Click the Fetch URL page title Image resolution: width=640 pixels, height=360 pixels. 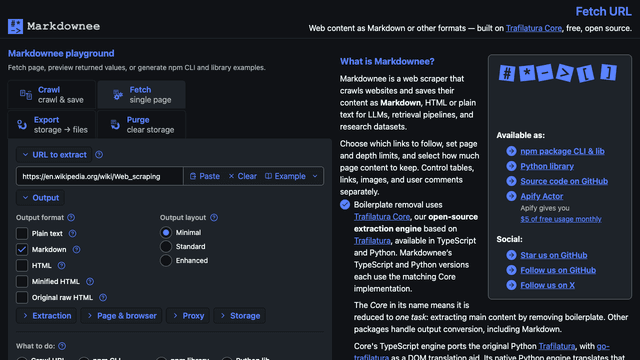pyautogui.click(x=604, y=11)
